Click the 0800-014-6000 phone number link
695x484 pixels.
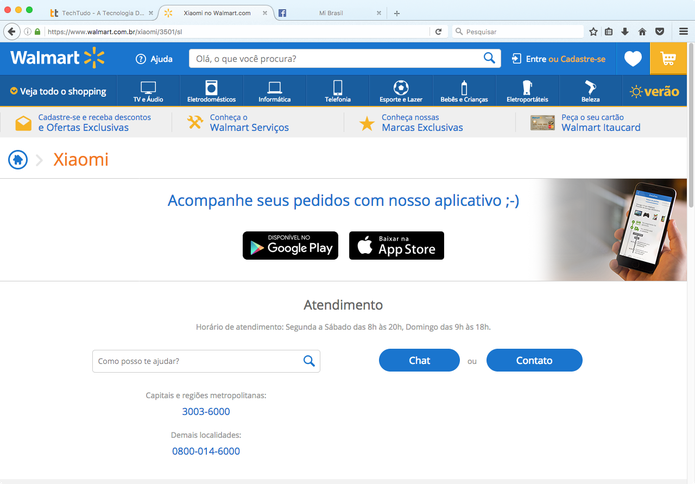(x=206, y=451)
